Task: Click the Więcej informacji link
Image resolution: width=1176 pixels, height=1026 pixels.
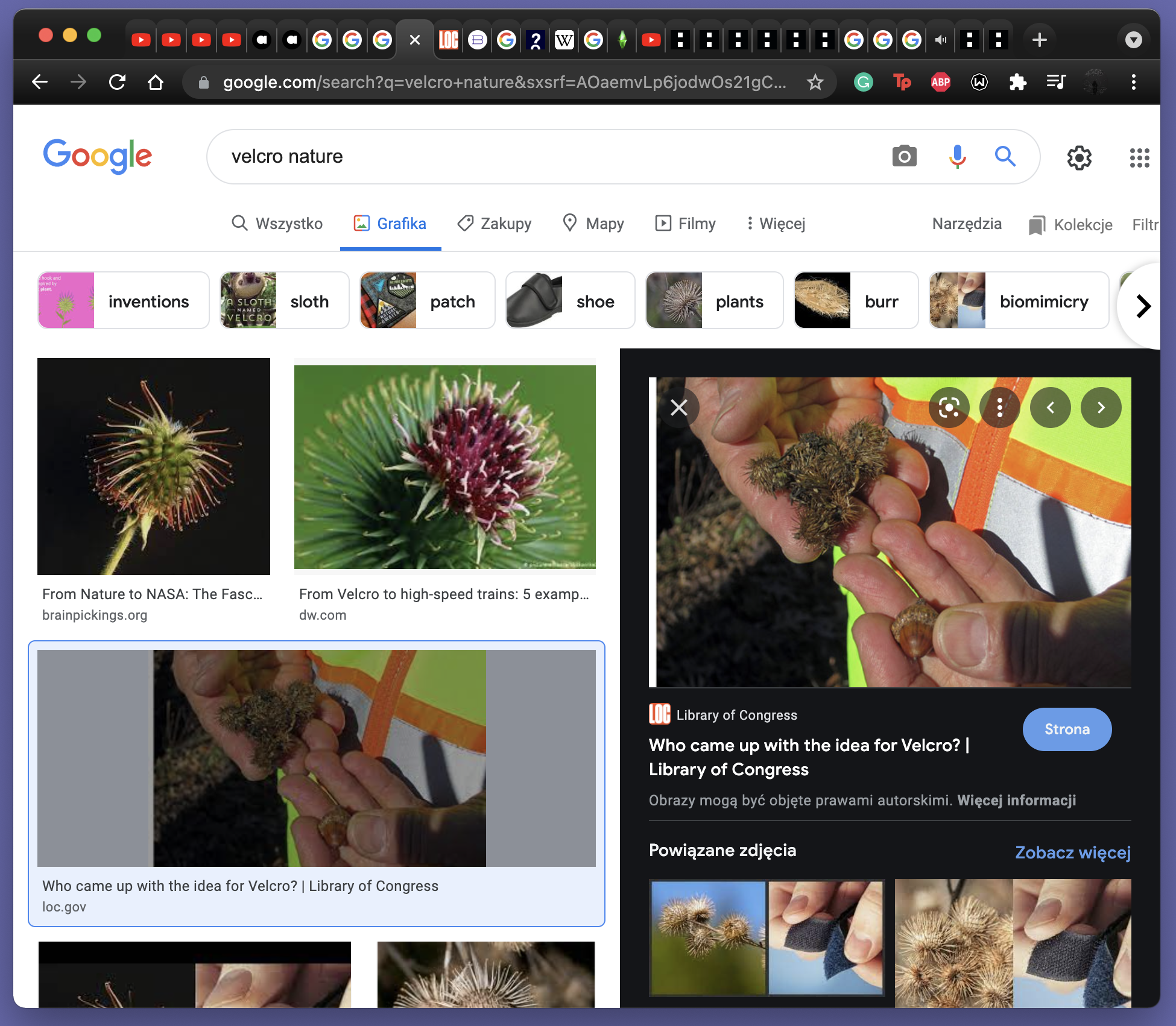Action: 1017,800
